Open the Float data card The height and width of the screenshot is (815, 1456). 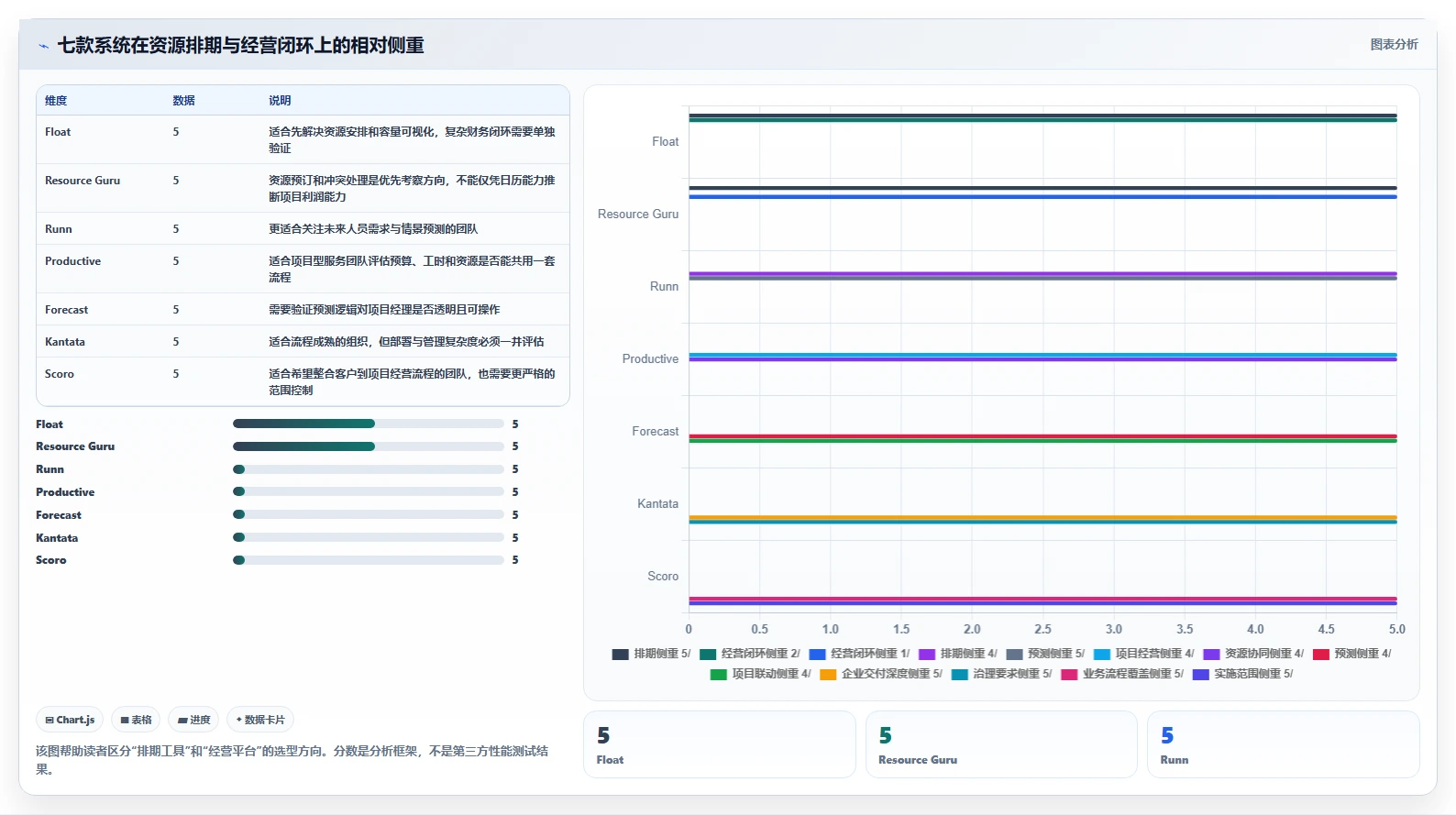[x=720, y=744]
